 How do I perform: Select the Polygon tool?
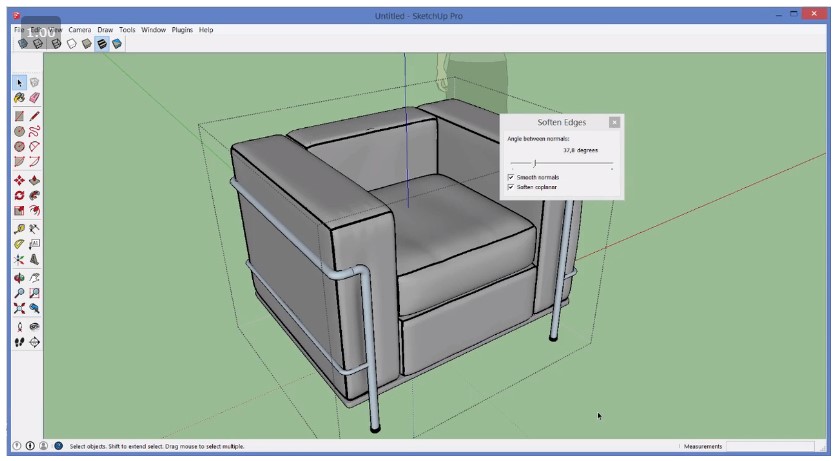coord(20,146)
